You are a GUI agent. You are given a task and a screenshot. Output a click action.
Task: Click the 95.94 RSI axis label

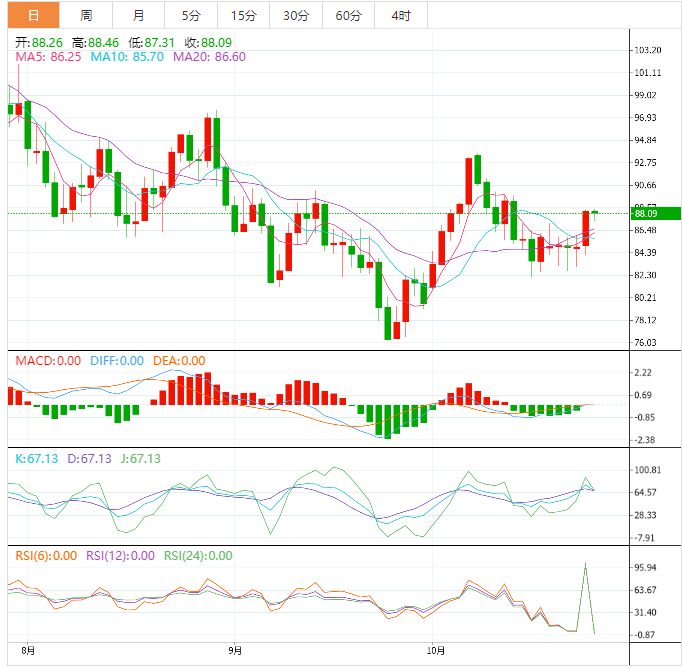coord(645,568)
